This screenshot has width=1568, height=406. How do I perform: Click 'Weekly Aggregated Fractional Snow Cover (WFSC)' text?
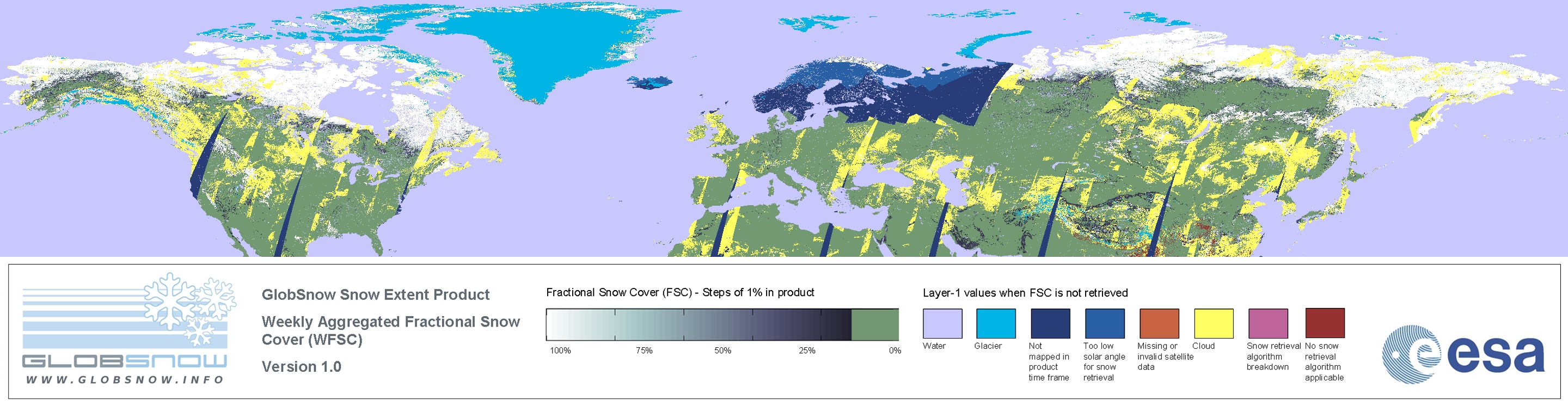pos(391,330)
